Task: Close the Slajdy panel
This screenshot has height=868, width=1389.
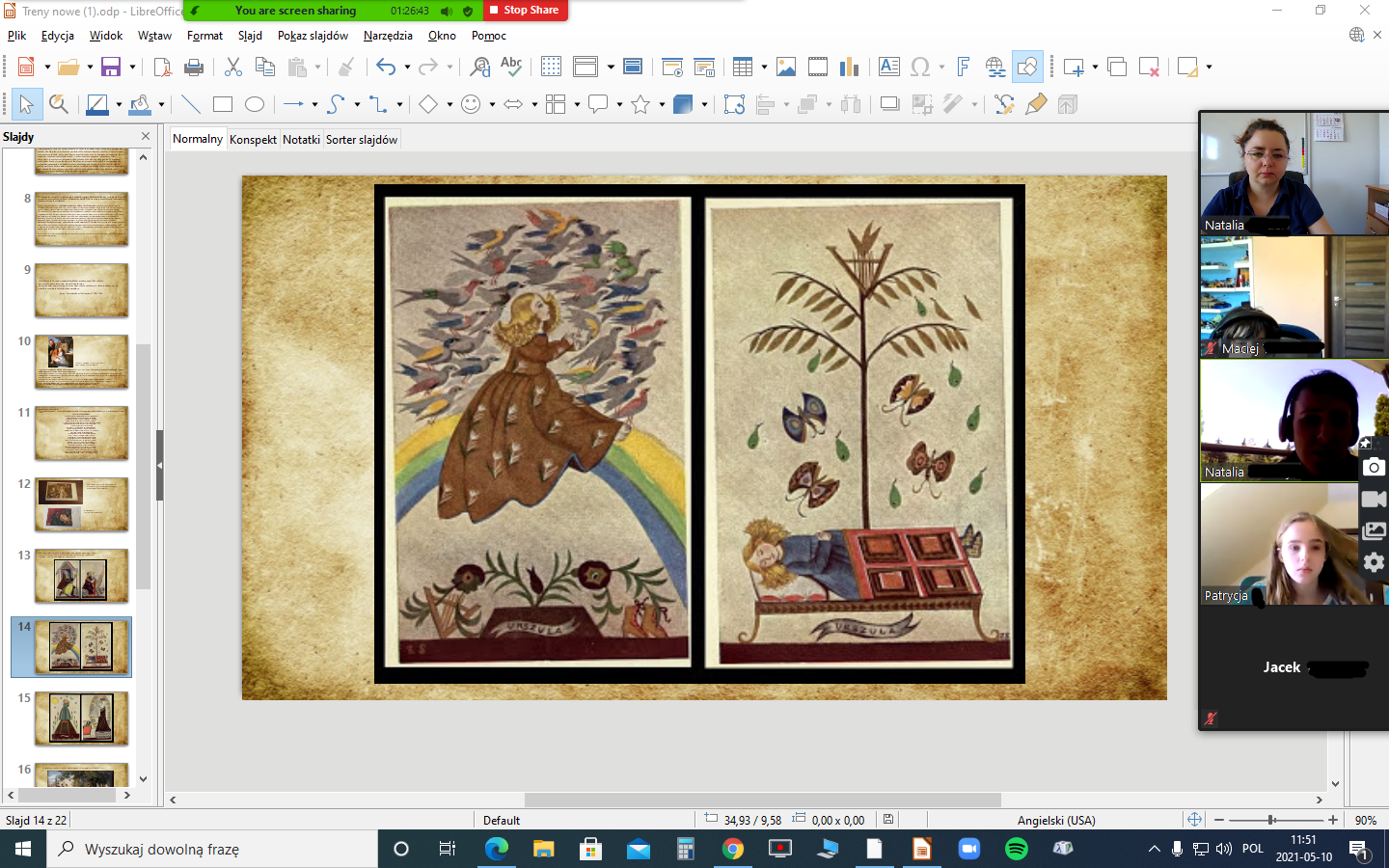Action: coord(146,136)
